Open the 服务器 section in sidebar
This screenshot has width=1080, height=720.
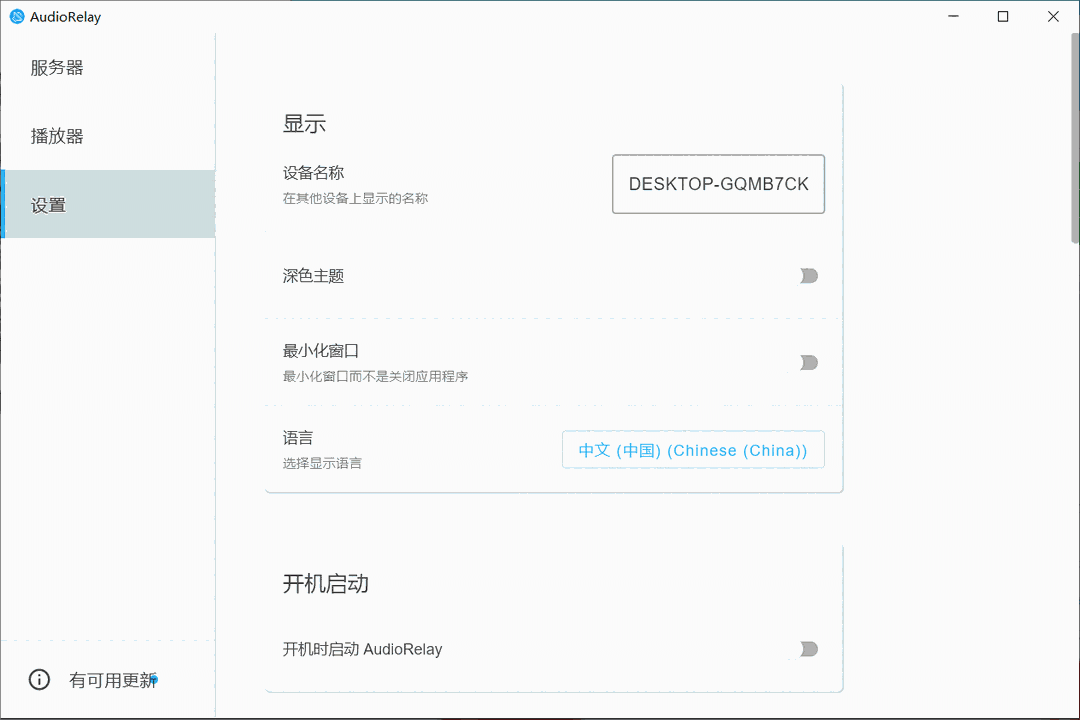(x=56, y=67)
